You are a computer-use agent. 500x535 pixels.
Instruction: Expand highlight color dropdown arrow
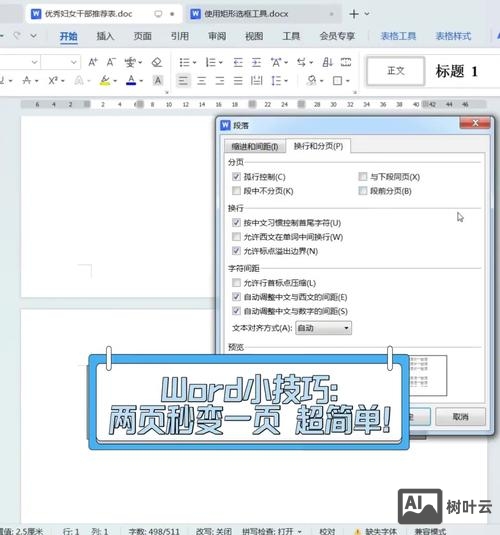coord(115,81)
